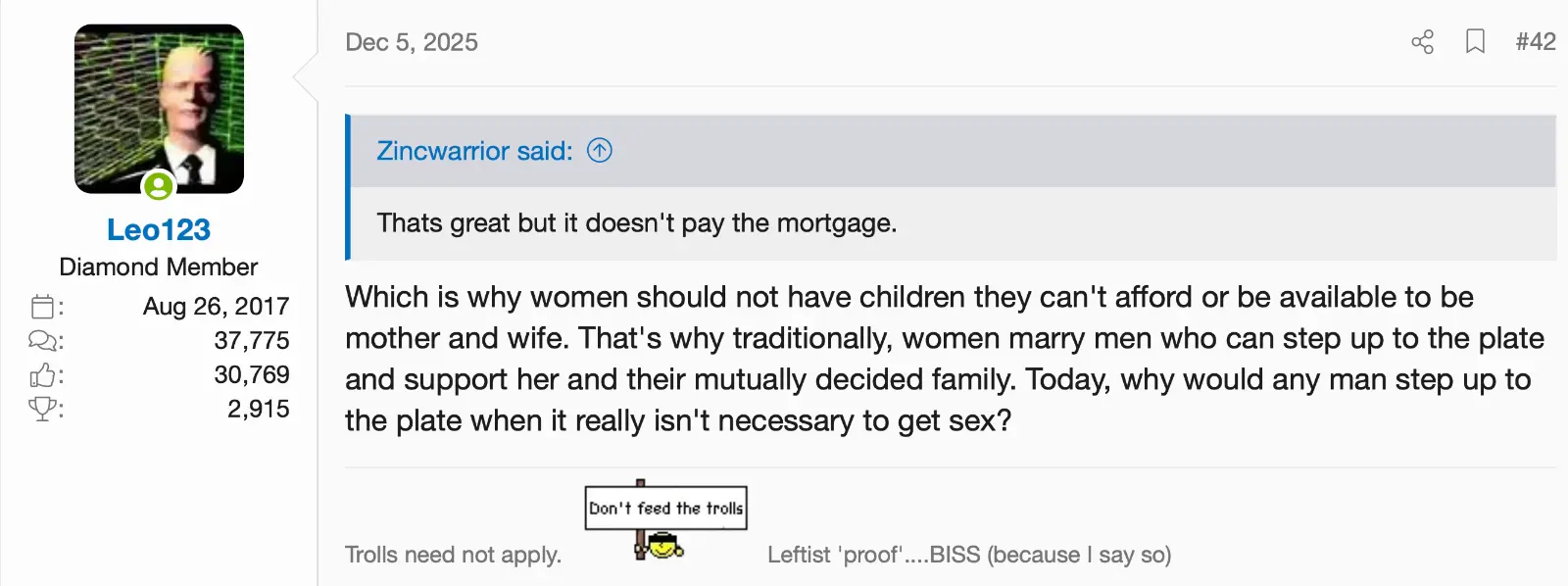
Task: Click the messages count speech bubble icon
Action: pos(42,341)
